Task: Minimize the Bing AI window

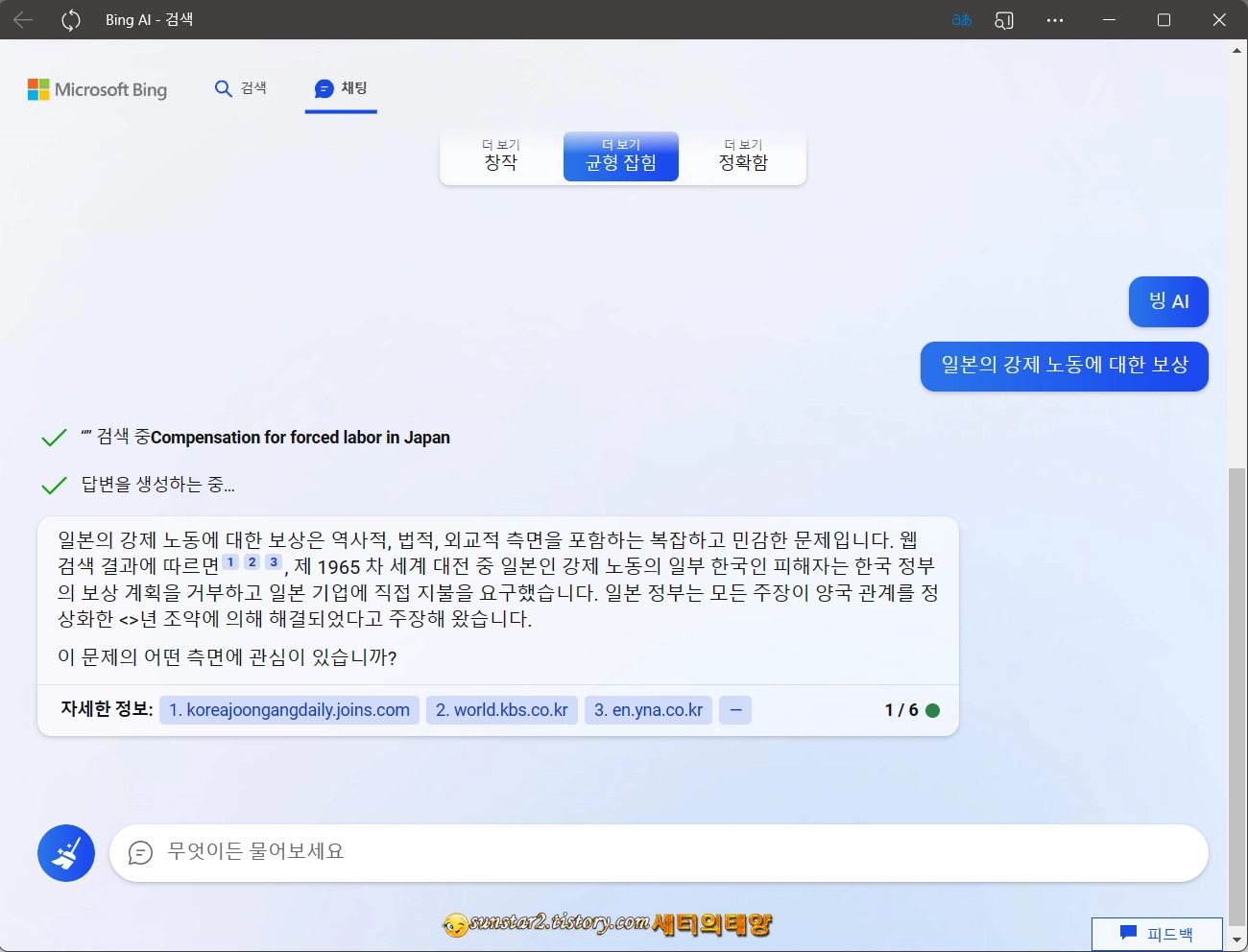Action: coord(1109,20)
